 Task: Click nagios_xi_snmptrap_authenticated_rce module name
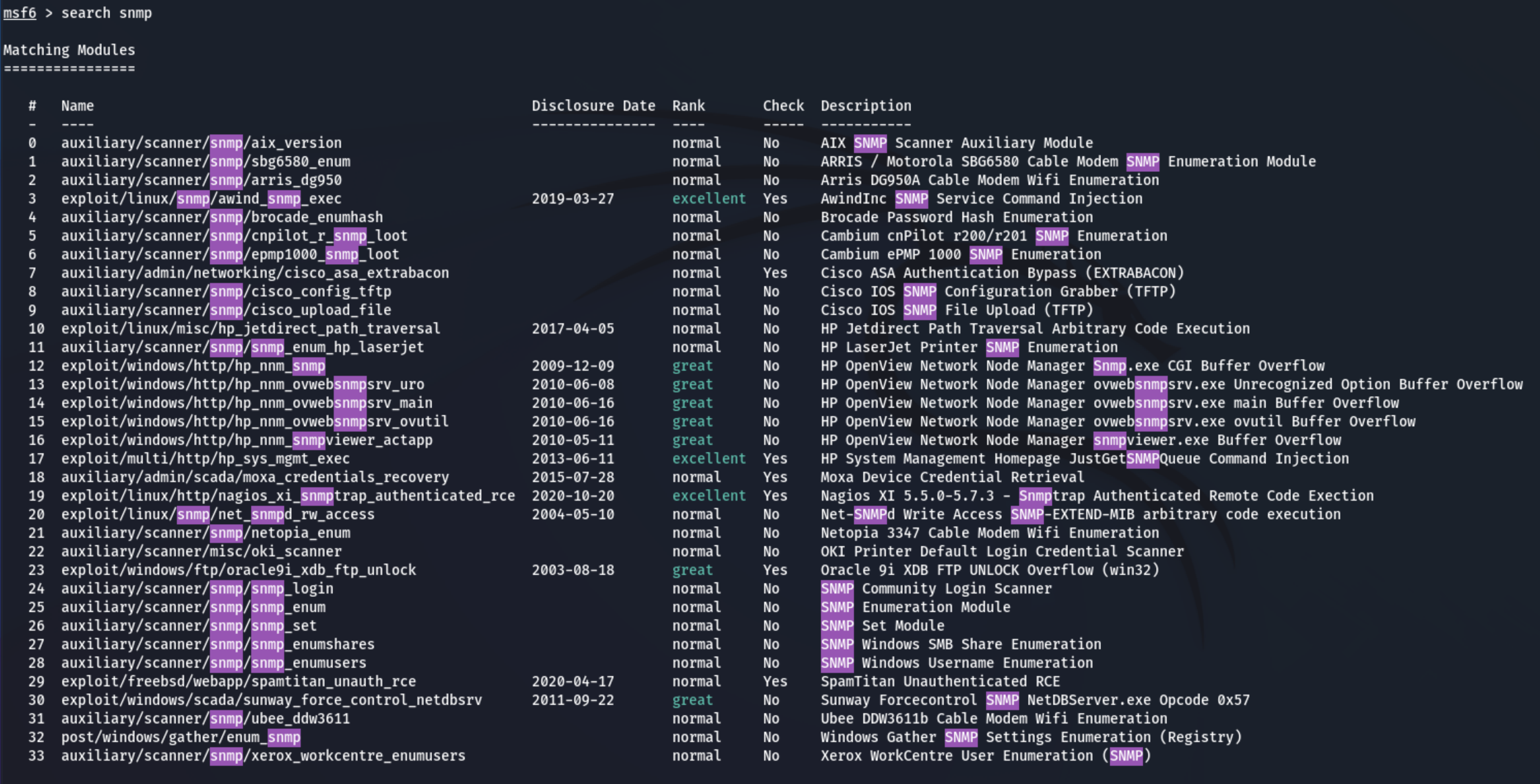288,496
